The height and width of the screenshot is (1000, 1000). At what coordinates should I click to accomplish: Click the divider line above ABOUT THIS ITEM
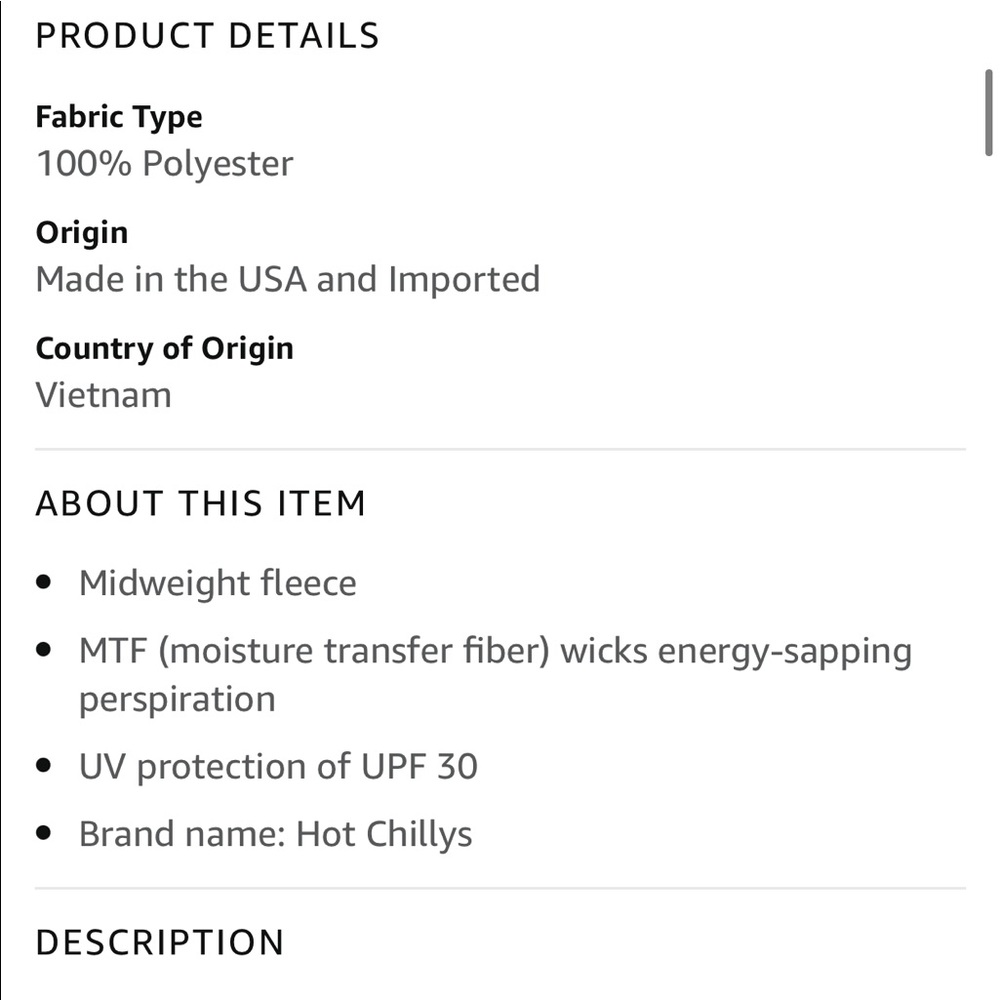click(501, 450)
